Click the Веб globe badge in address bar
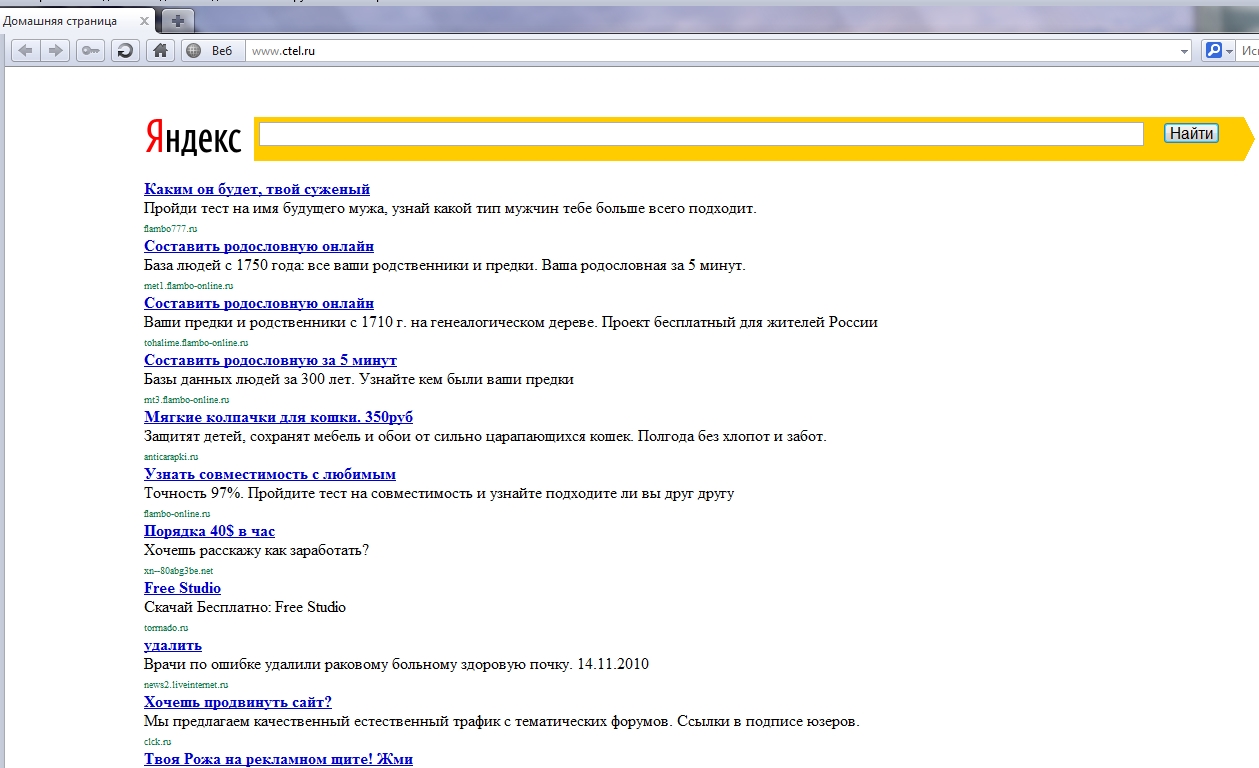 212,50
